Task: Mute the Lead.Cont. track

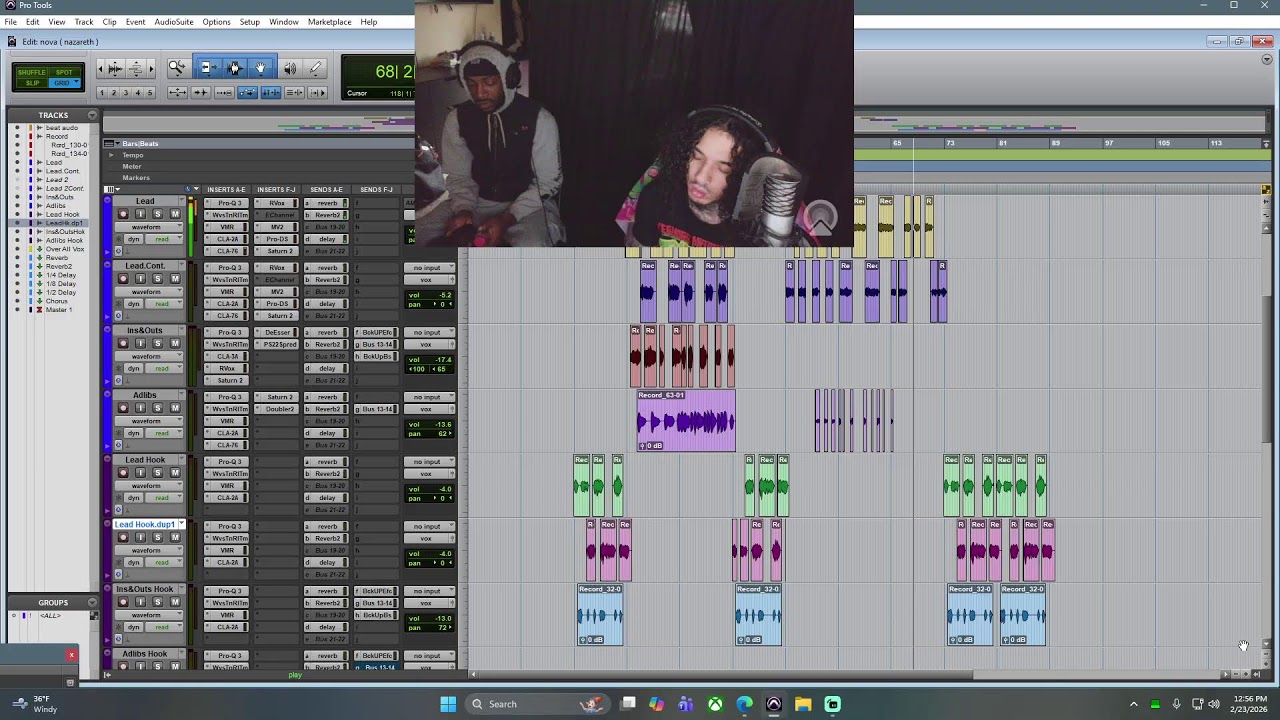Action: point(175,279)
